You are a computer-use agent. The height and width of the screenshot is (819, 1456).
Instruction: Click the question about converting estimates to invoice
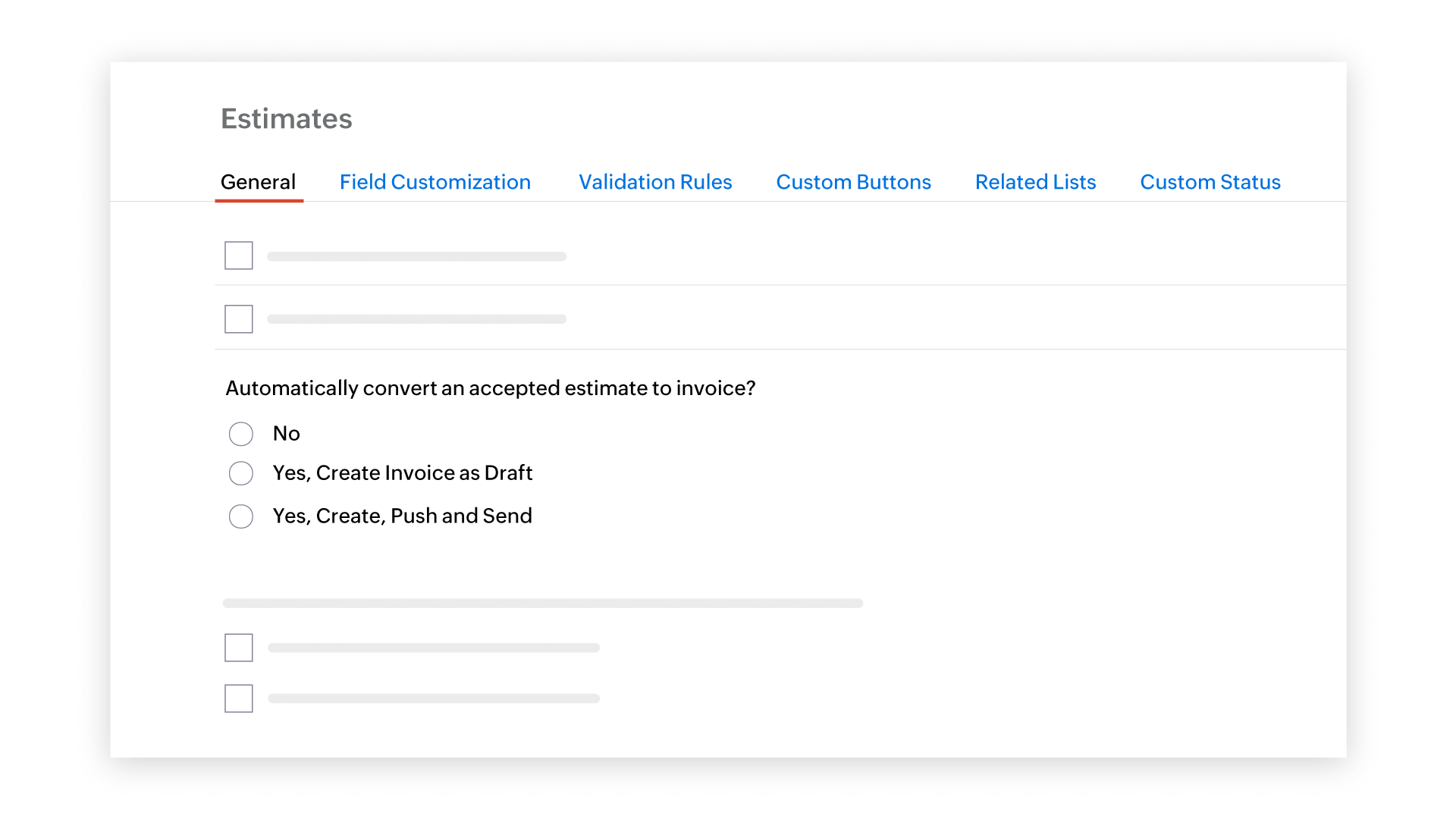(489, 388)
